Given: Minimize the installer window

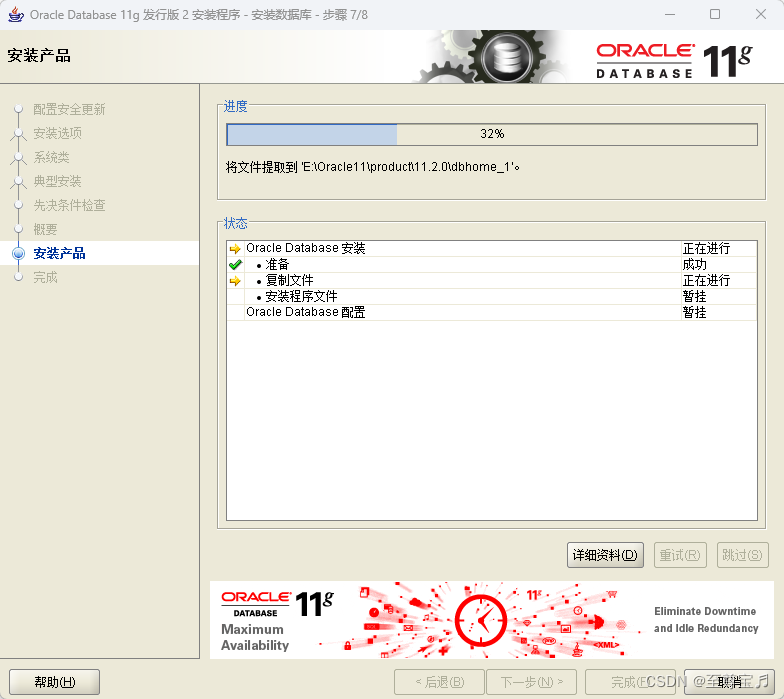Looking at the screenshot, I should coord(670,14).
